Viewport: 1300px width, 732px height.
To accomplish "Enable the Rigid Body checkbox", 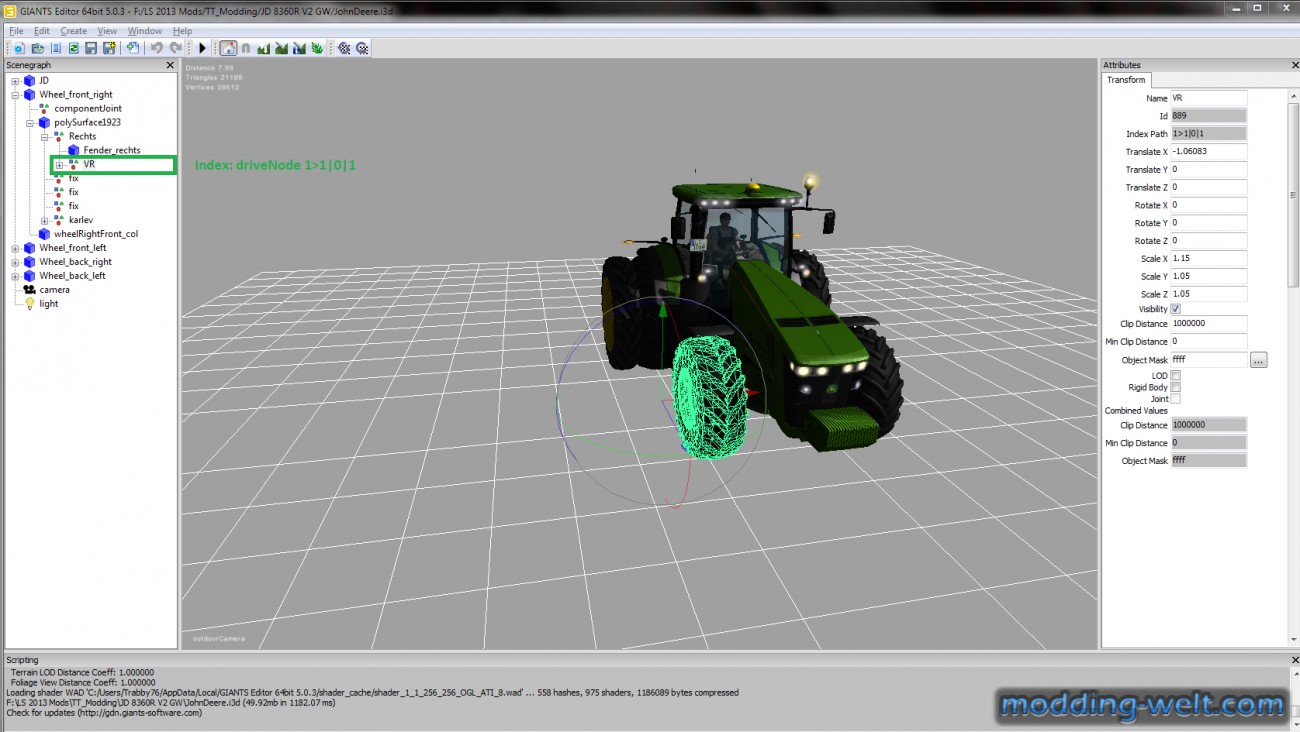I will 1176,387.
